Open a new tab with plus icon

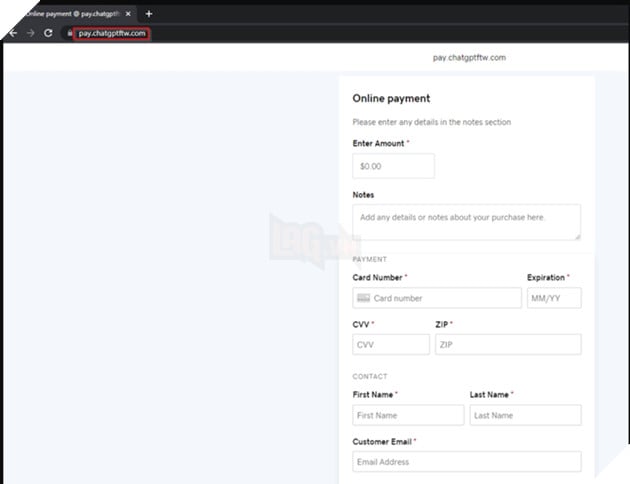tap(149, 14)
